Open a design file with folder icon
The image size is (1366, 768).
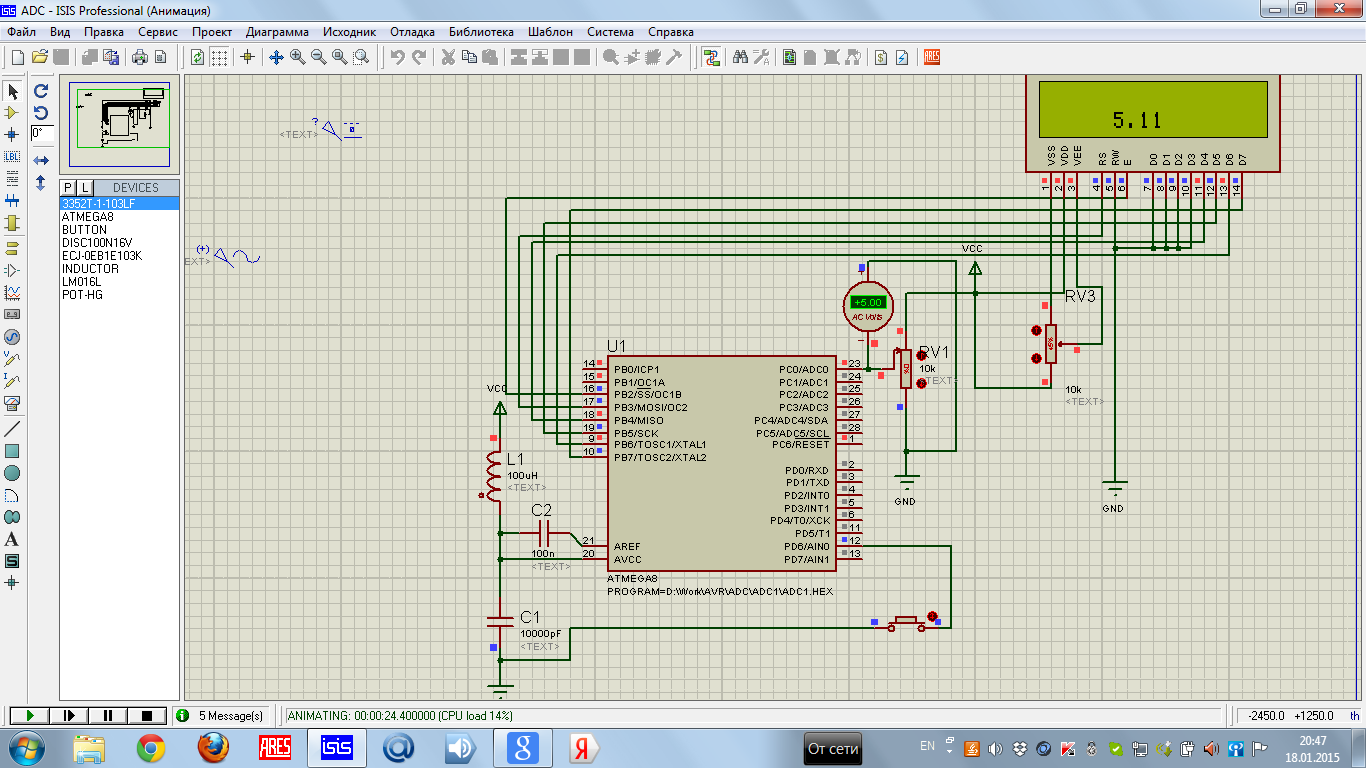click(40, 57)
